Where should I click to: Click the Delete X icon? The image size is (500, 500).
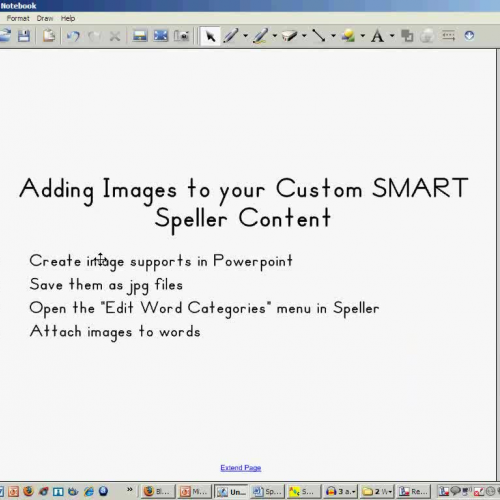click(115, 36)
